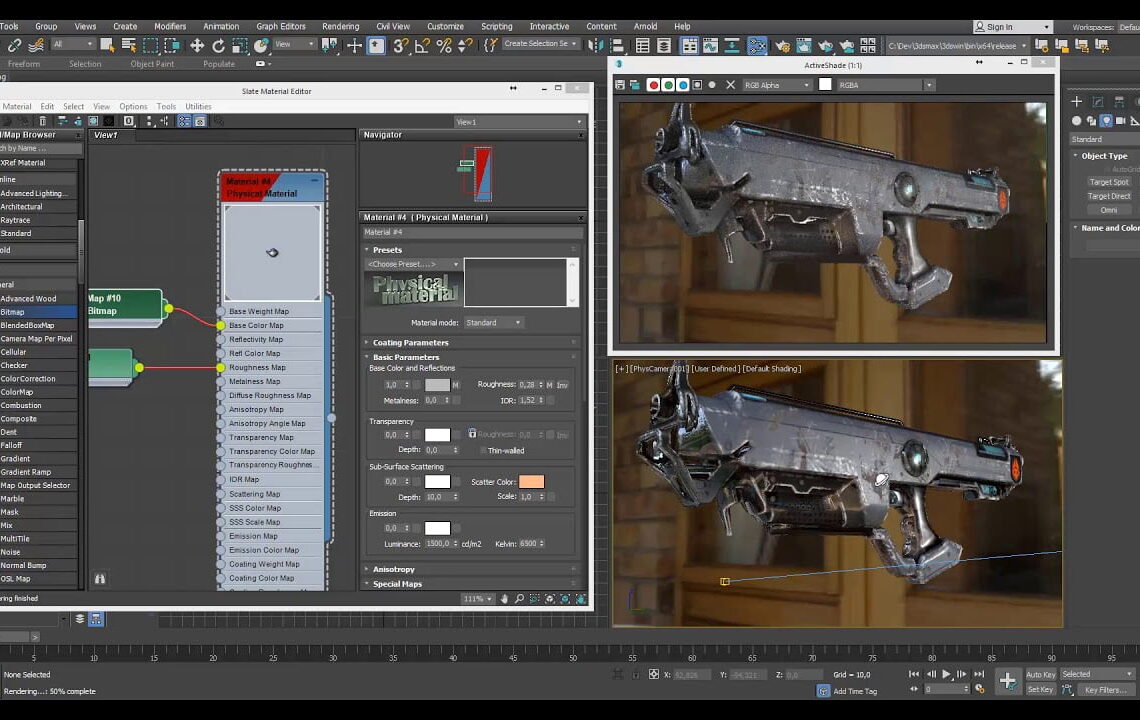Screen dimensions: 1140x720
Task: Open the Rendering menu
Action: (340, 27)
